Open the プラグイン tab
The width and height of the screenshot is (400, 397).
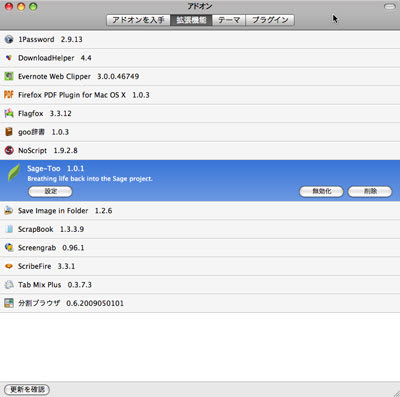point(270,20)
